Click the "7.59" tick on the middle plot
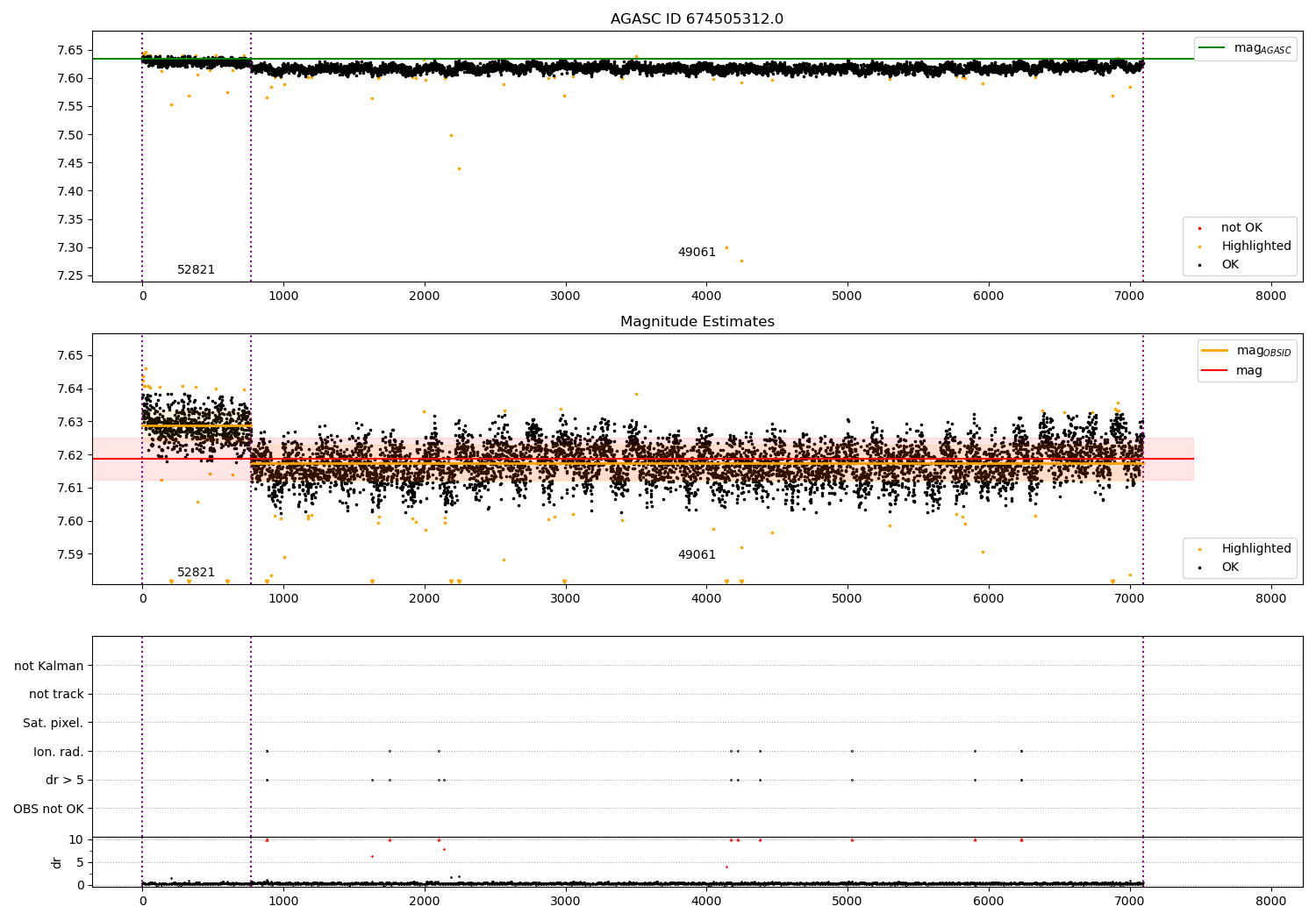This screenshot has height=921, width=1316. click(x=68, y=554)
